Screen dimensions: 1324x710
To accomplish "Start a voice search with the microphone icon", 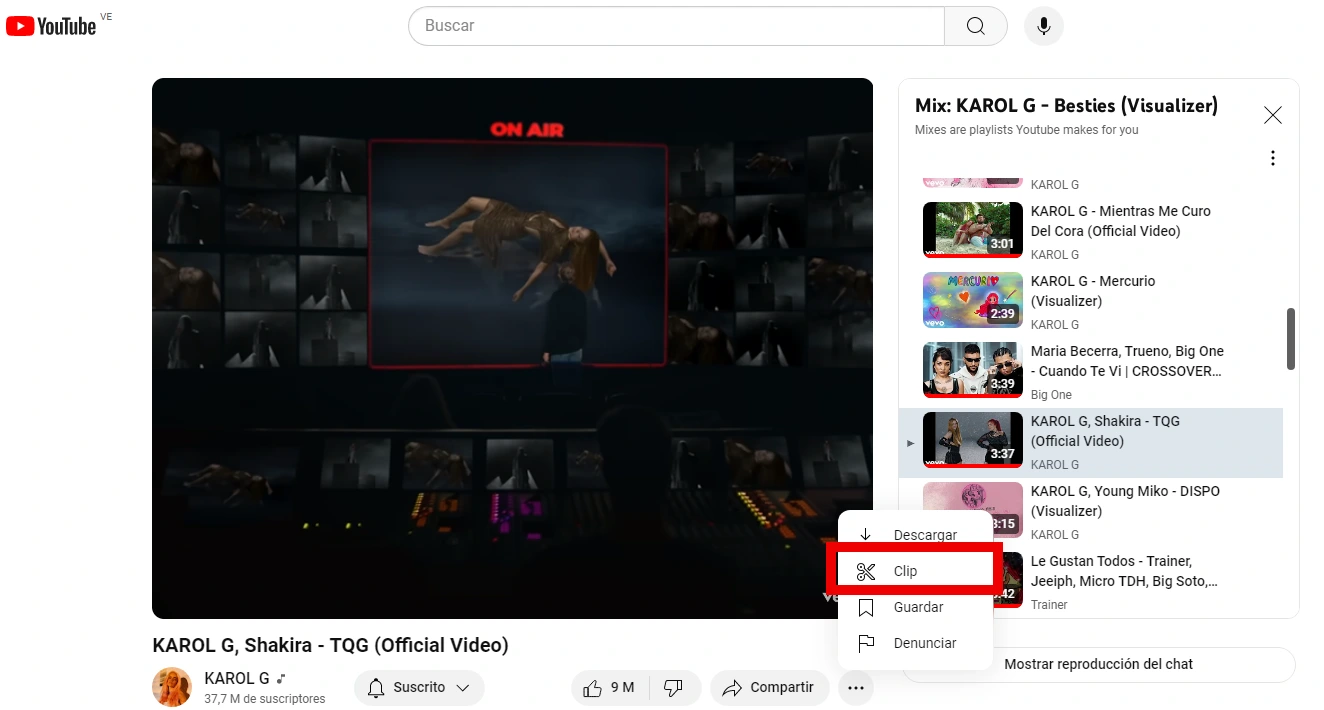I will point(1043,26).
